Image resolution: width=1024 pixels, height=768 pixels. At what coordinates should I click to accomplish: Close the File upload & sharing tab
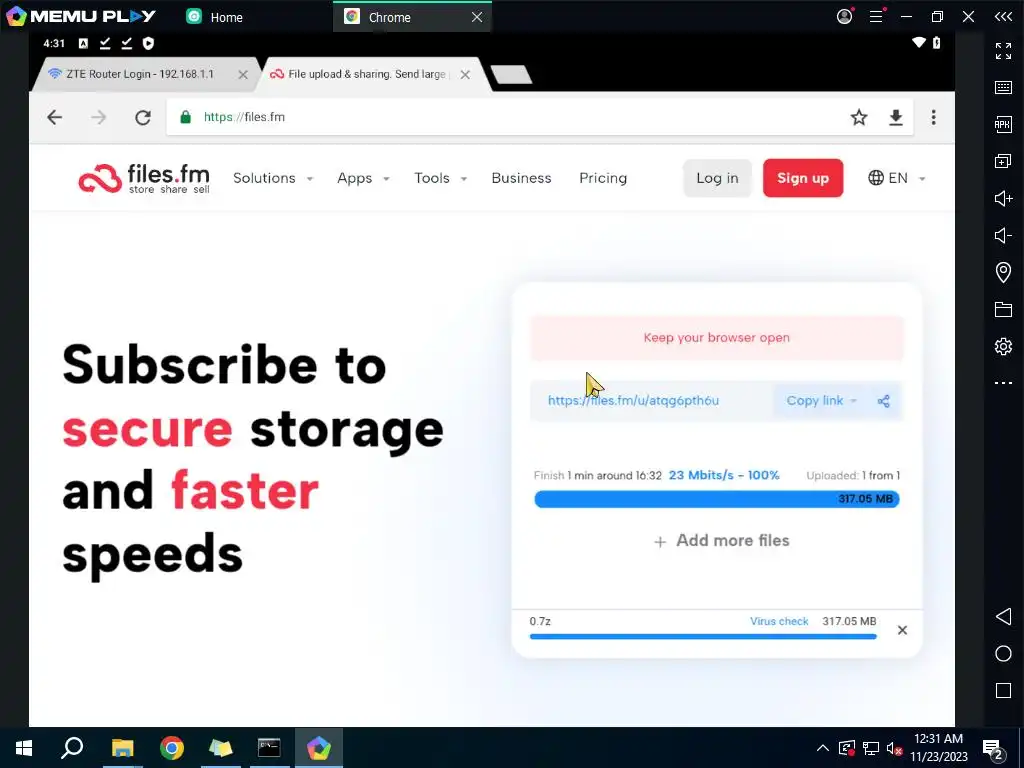point(465,75)
